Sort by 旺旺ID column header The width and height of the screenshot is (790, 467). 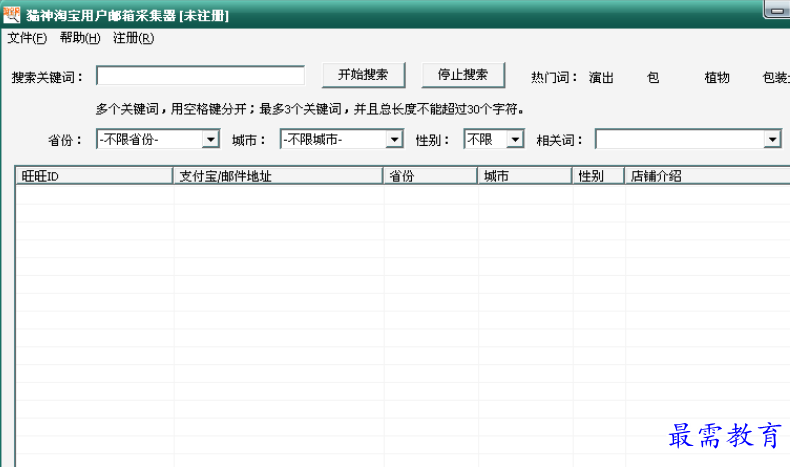click(x=94, y=176)
